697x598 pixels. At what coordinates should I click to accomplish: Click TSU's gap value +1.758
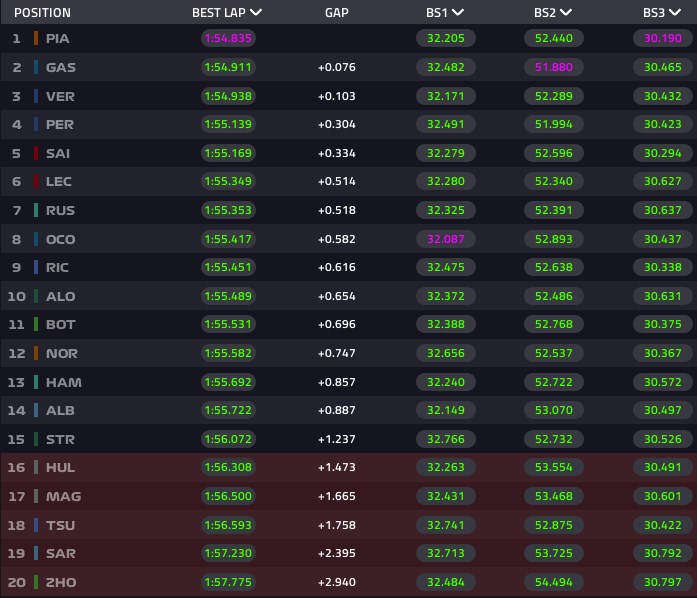(336, 525)
